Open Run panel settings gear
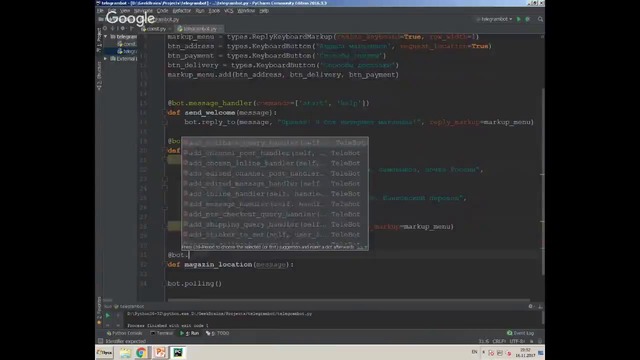Image resolution: width=640 pixels, height=360 pixels. pyautogui.click(x=530, y=306)
